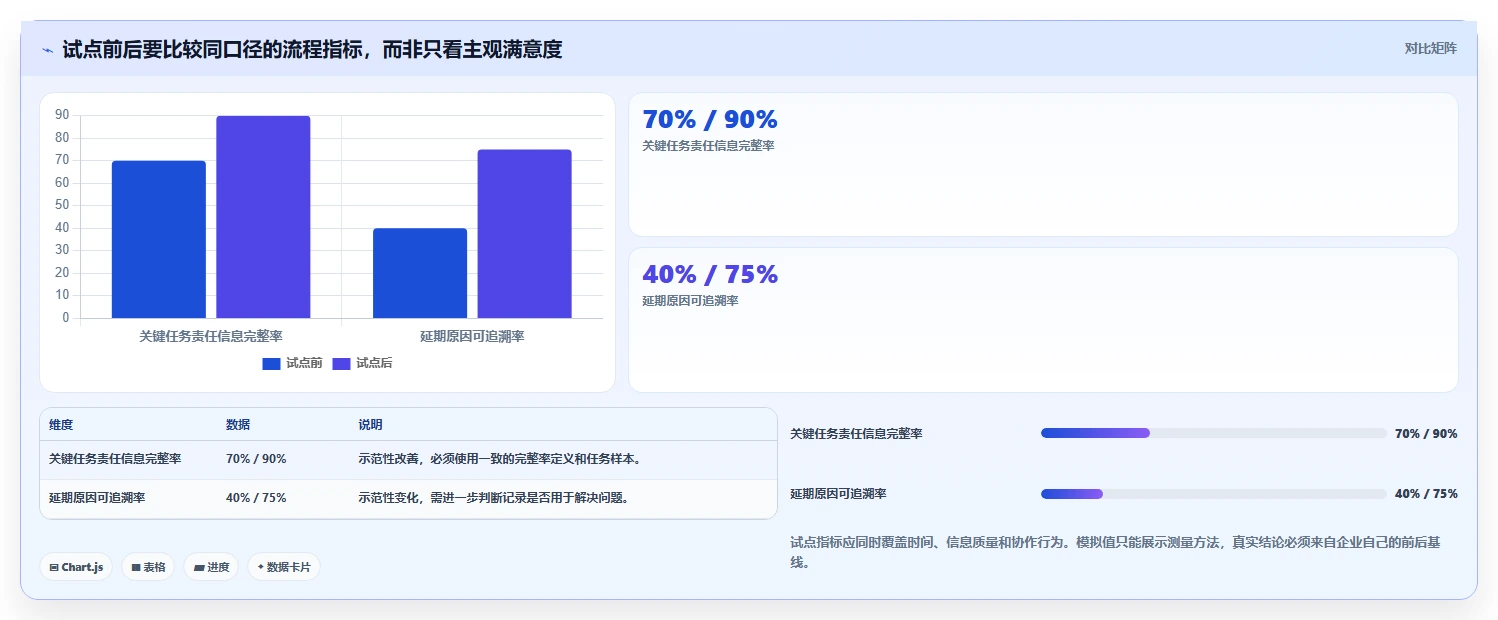Click the 数据 table column header
Image resolution: width=1498 pixels, height=620 pixels.
pyautogui.click(x=238, y=425)
